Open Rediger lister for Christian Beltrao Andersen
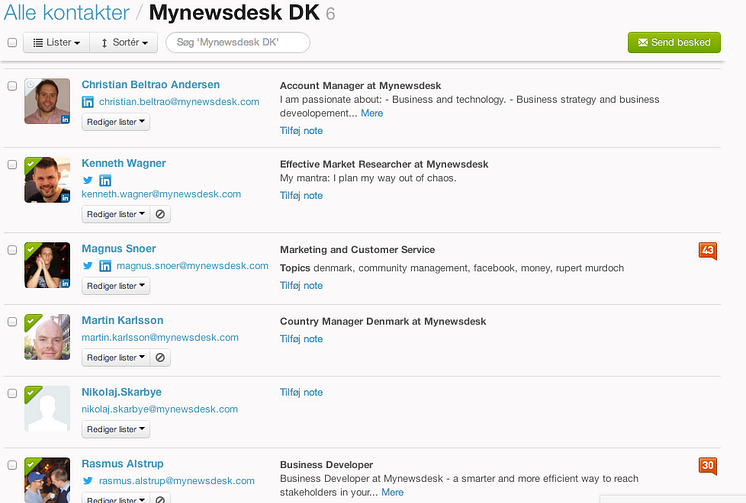 [x=116, y=122]
